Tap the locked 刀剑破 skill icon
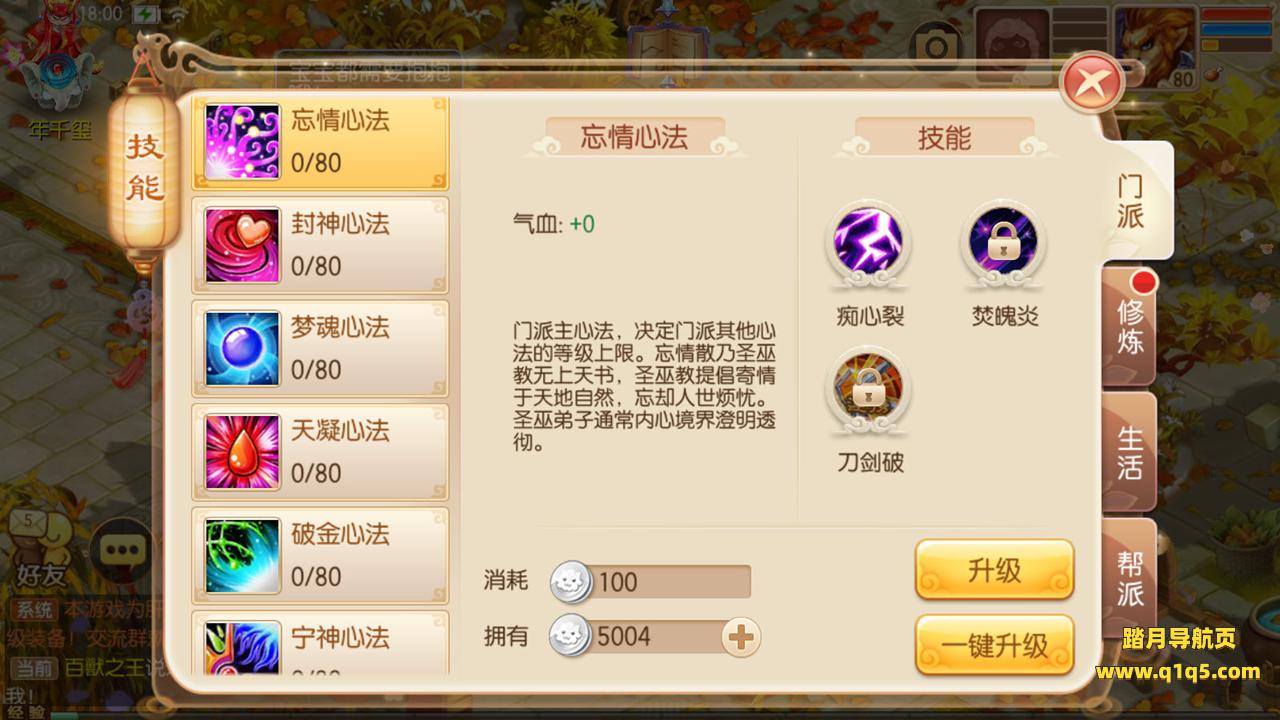 [869, 388]
